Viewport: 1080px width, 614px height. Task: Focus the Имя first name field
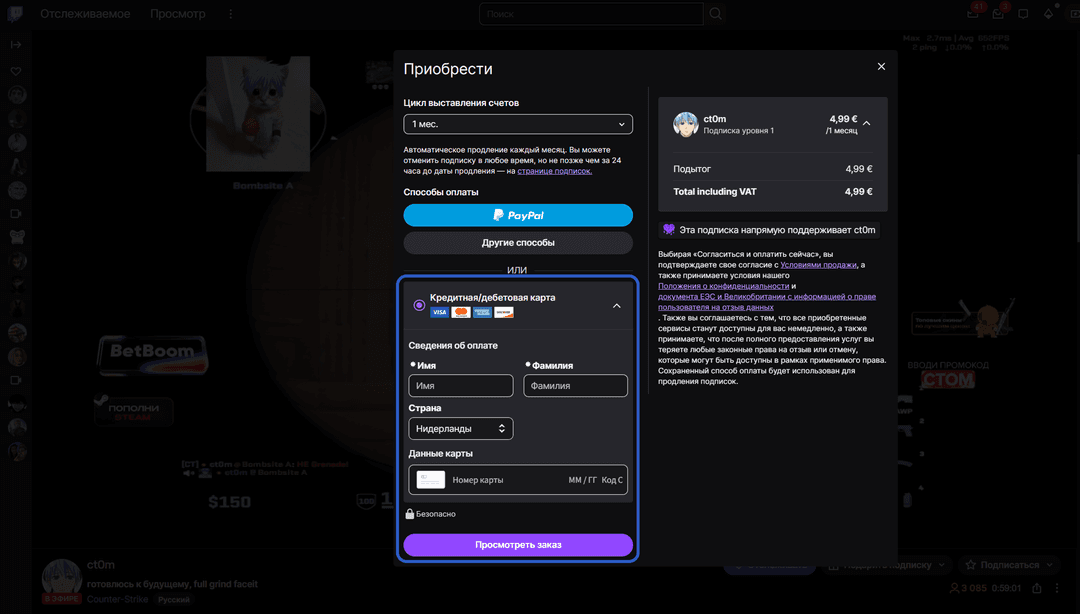(x=461, y=386)
